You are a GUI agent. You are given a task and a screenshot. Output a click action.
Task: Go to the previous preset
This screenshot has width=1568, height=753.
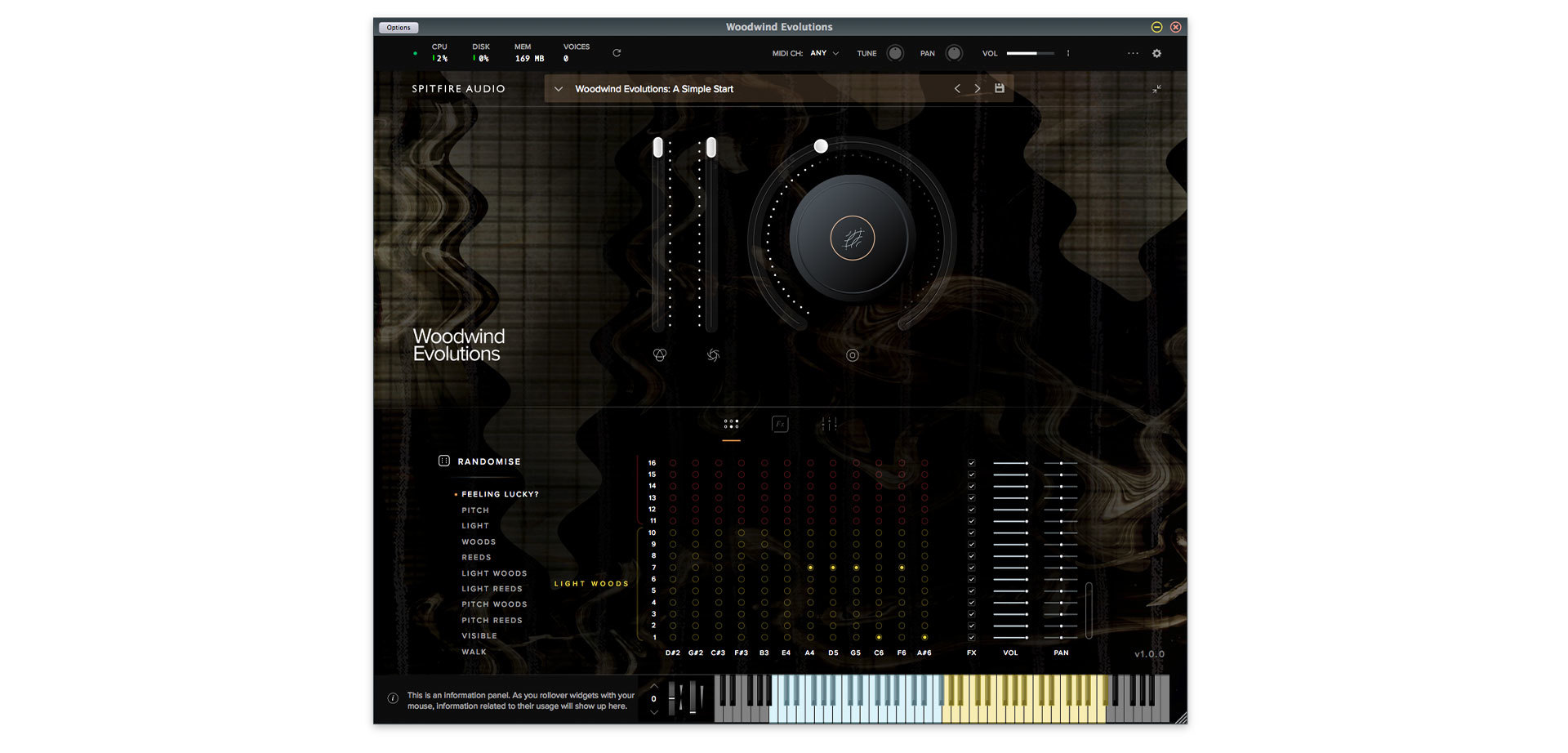coord(957,88)
